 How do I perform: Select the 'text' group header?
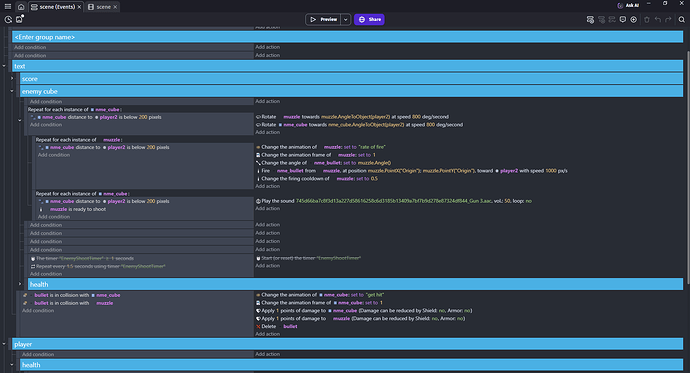click(348, 66)
